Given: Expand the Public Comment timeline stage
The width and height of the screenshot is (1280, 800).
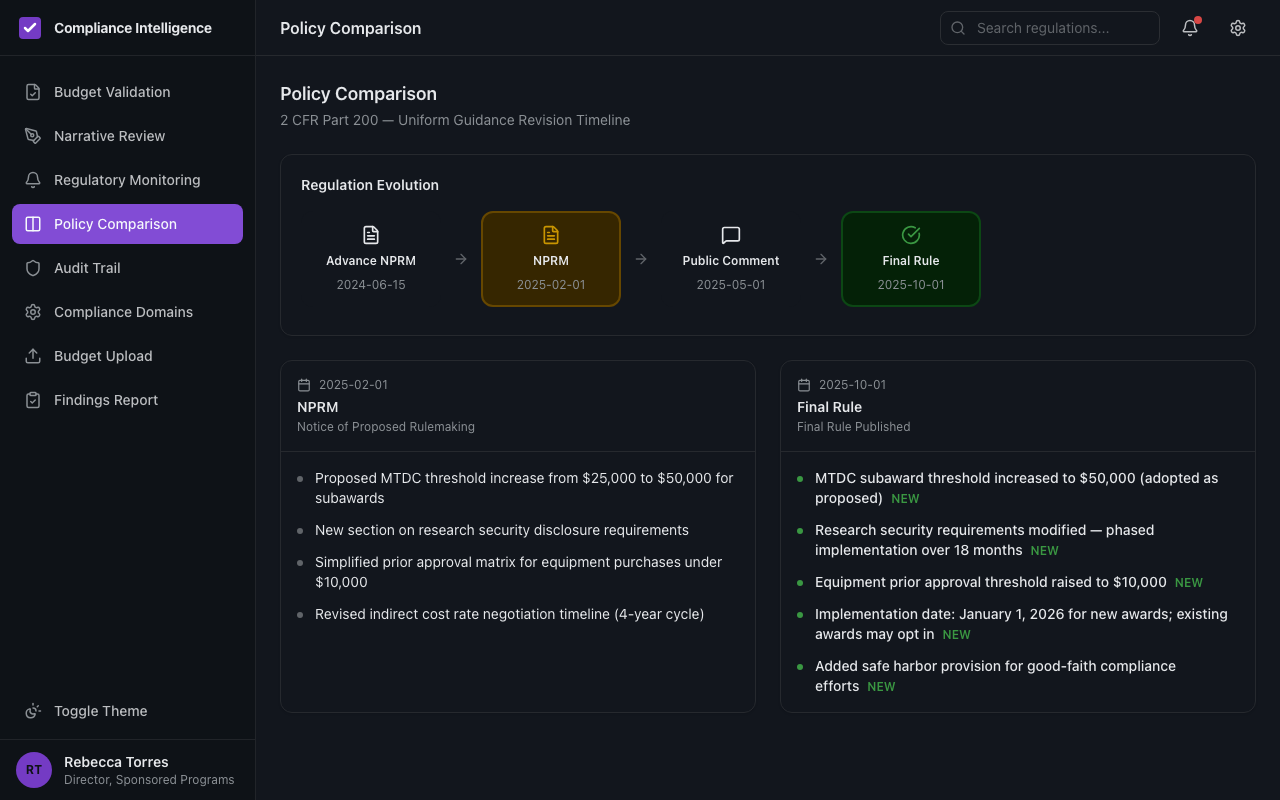Looking at the screenshot, I should 730,258.
